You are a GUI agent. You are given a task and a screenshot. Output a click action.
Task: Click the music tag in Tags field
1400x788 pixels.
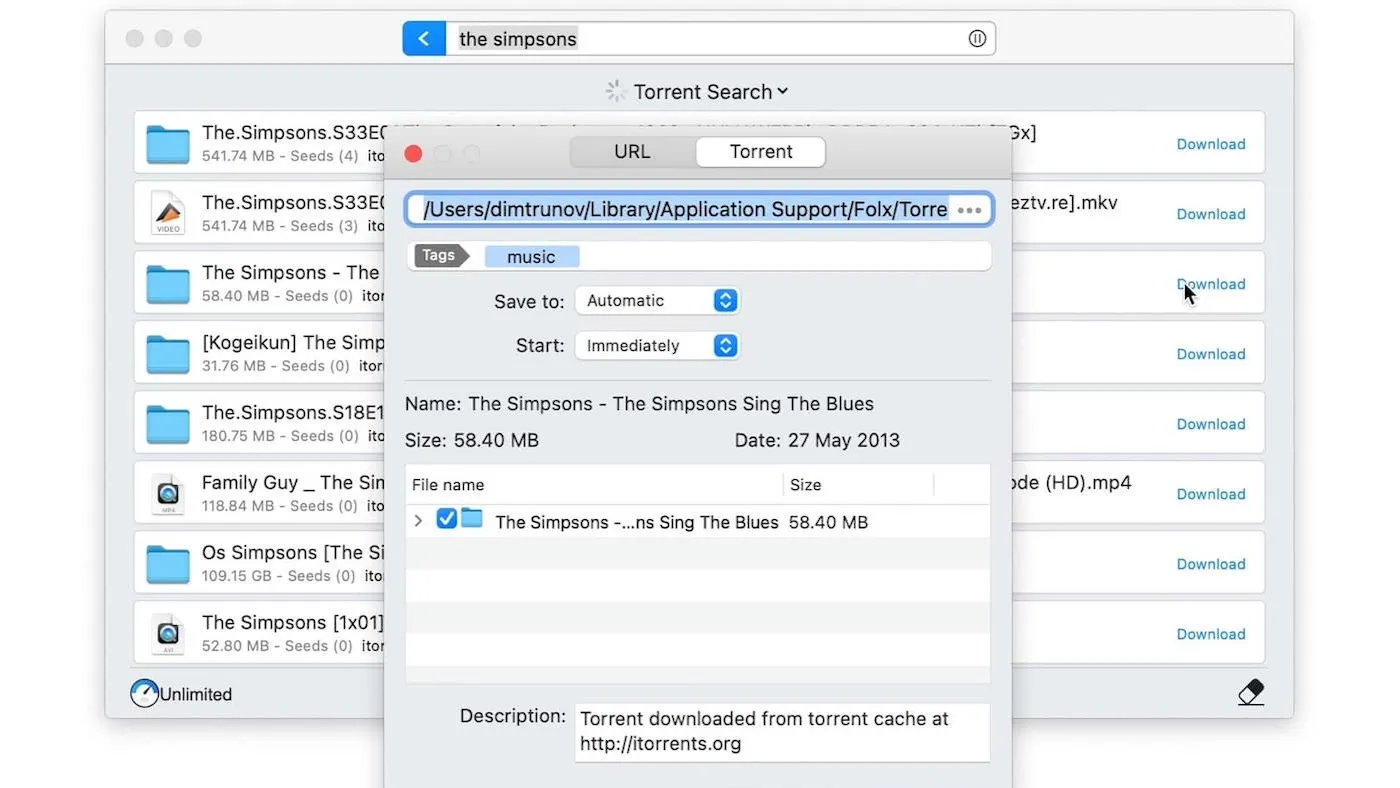click(x=531, y=257)
